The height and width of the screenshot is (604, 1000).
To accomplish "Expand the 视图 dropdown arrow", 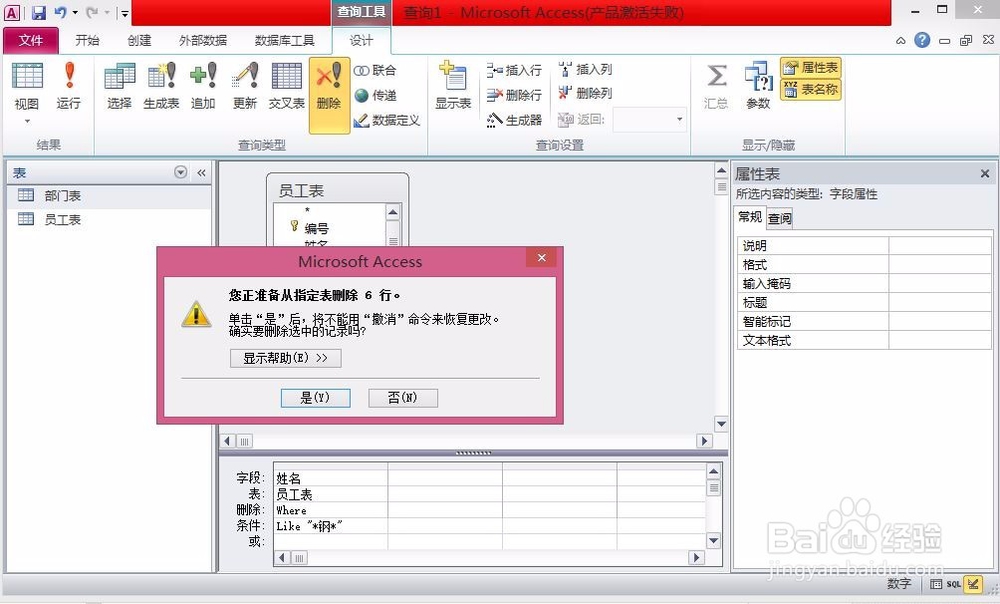I will pos(27,121).
